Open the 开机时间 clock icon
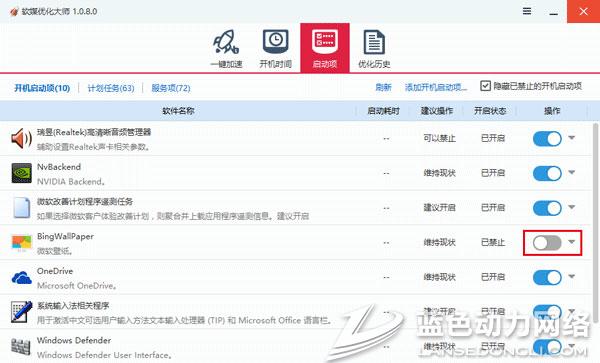 (x=276, y=41)
